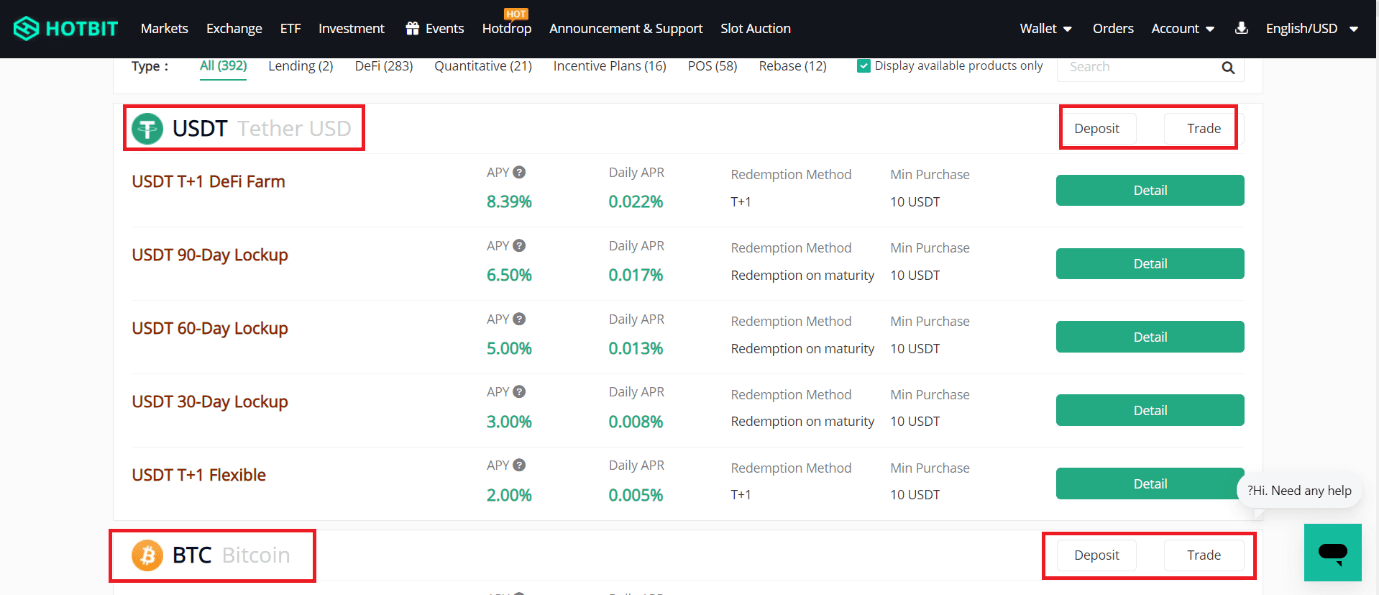The height and width of the screenshot is (595, 1379).
Task: Open Detail for USDT T+1 DeFi Farm
Action: click(1150, 190)
